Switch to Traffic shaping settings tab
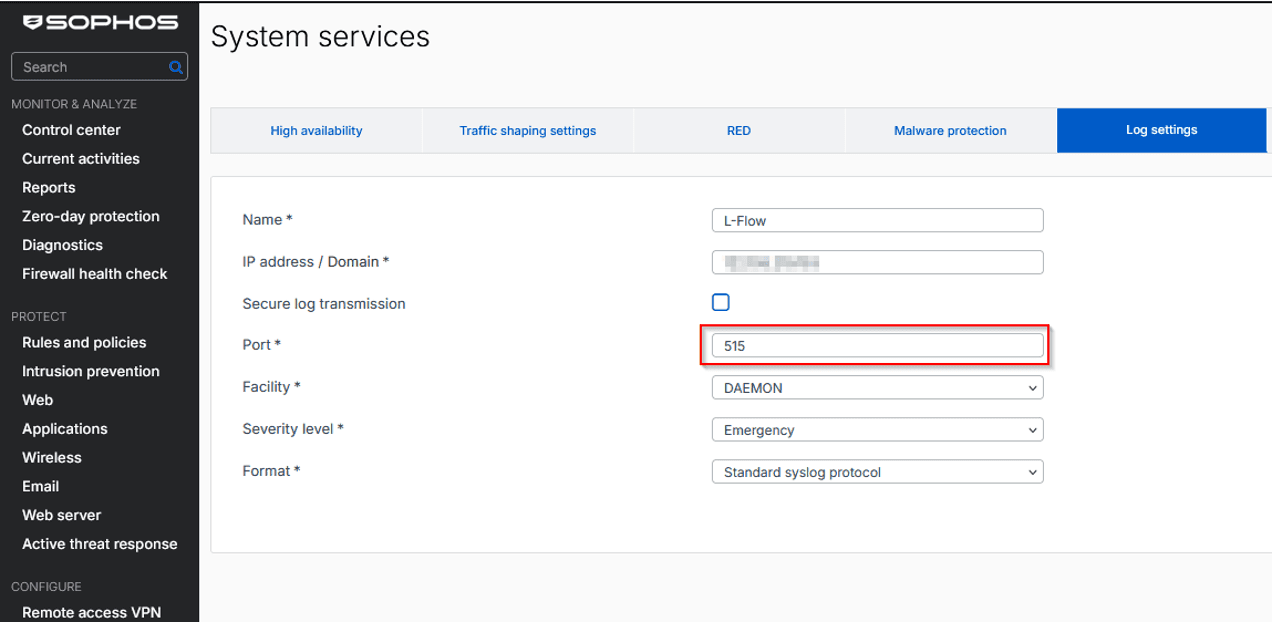The height and width of the screenshot is (622, 1272). tap(528, 131)
